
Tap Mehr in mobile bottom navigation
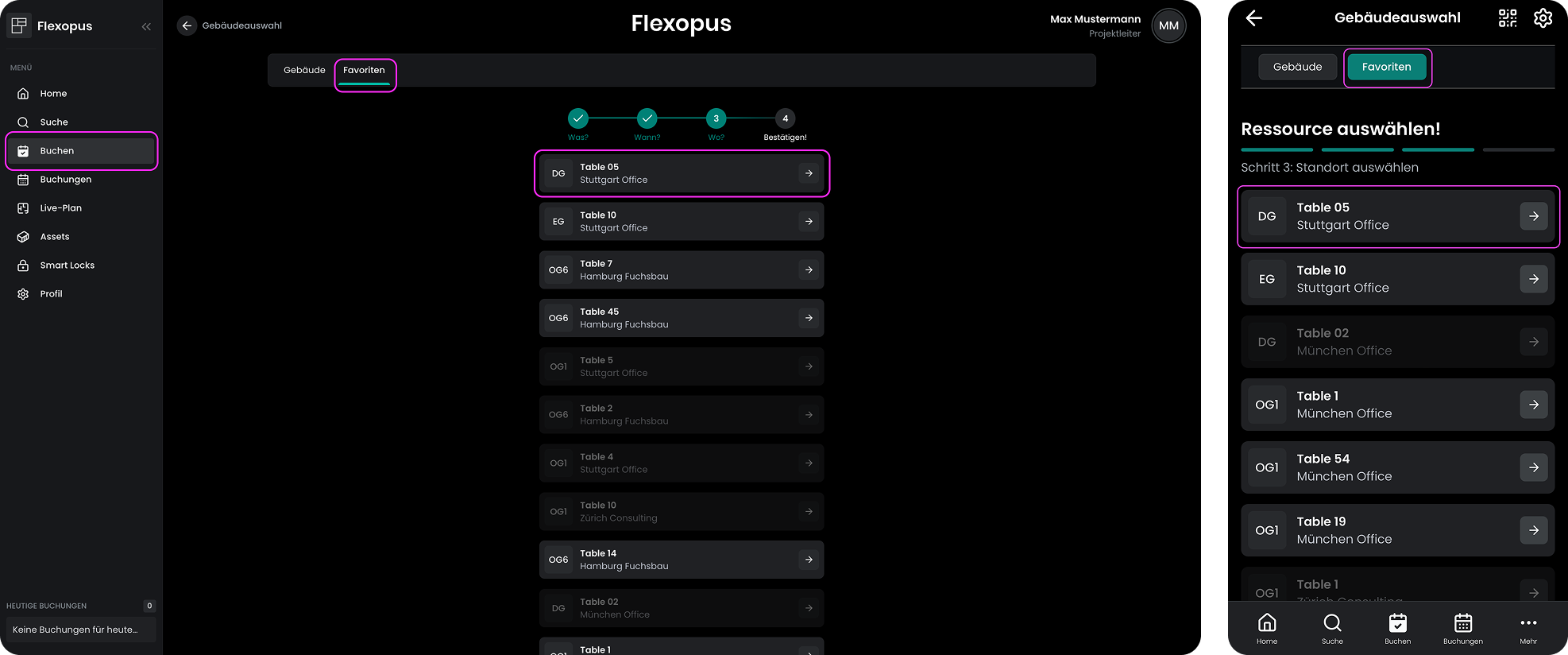click(x=1528, y=629)
